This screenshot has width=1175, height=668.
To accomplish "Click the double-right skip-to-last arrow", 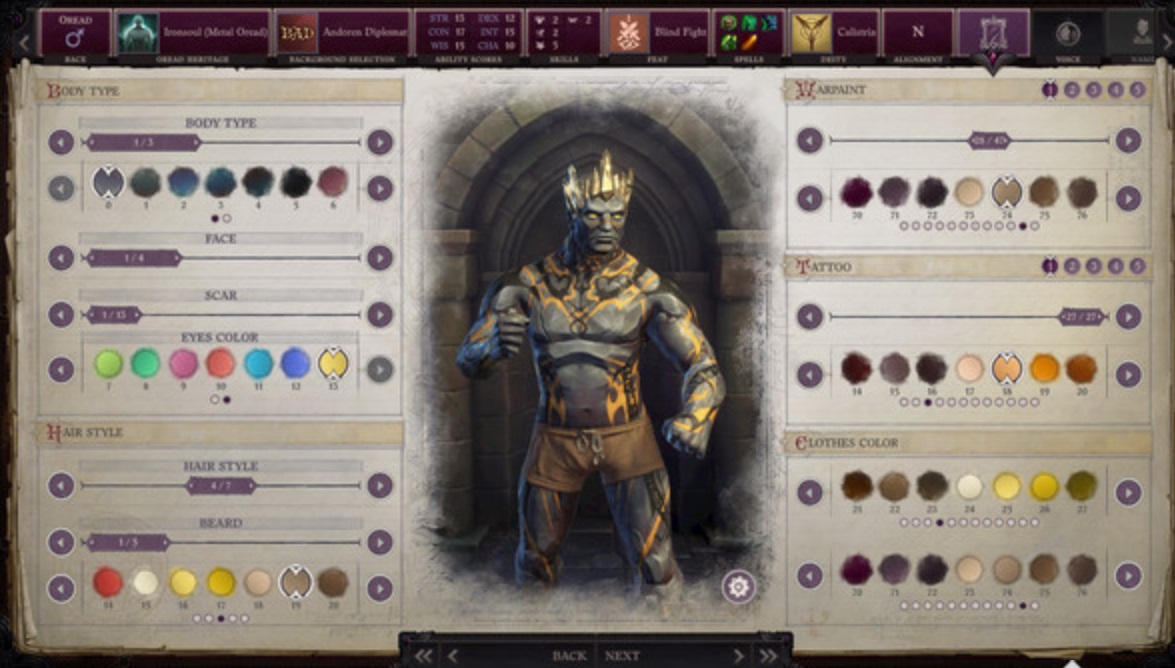I will coord(768,656).
